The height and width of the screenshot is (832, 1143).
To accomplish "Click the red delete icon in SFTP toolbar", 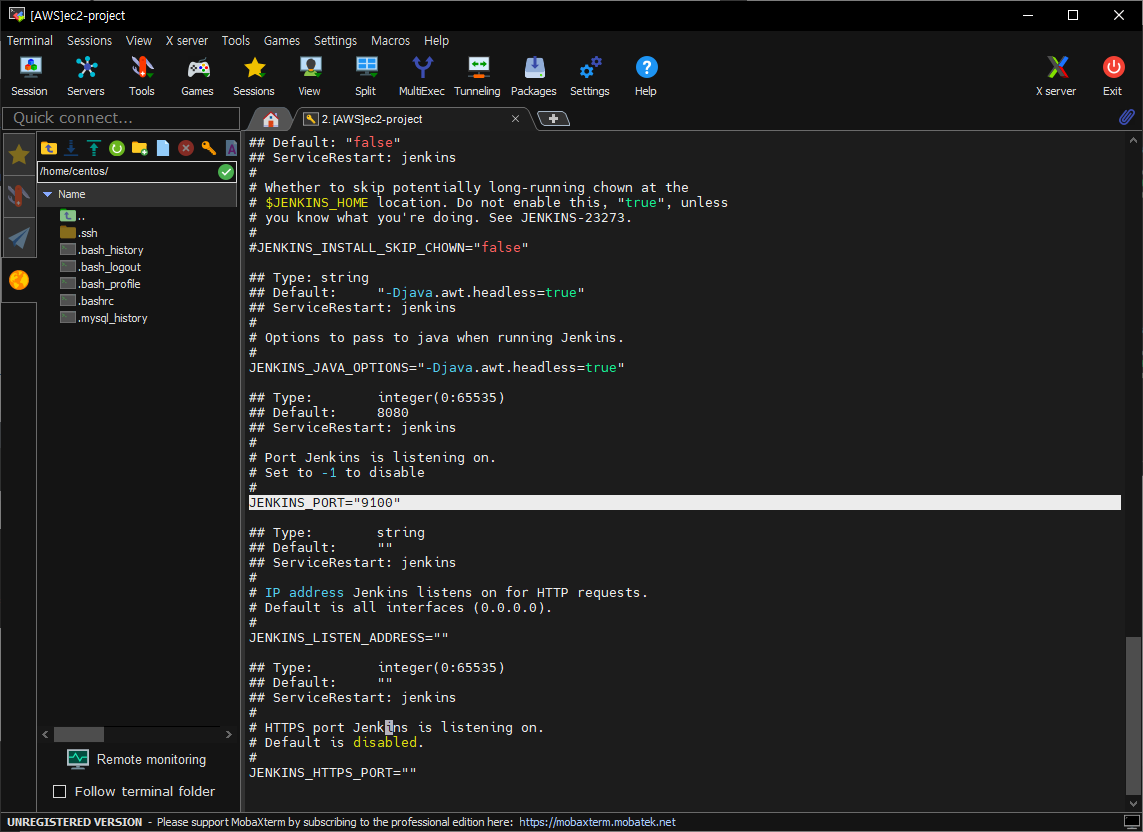I will click(186, 148).
